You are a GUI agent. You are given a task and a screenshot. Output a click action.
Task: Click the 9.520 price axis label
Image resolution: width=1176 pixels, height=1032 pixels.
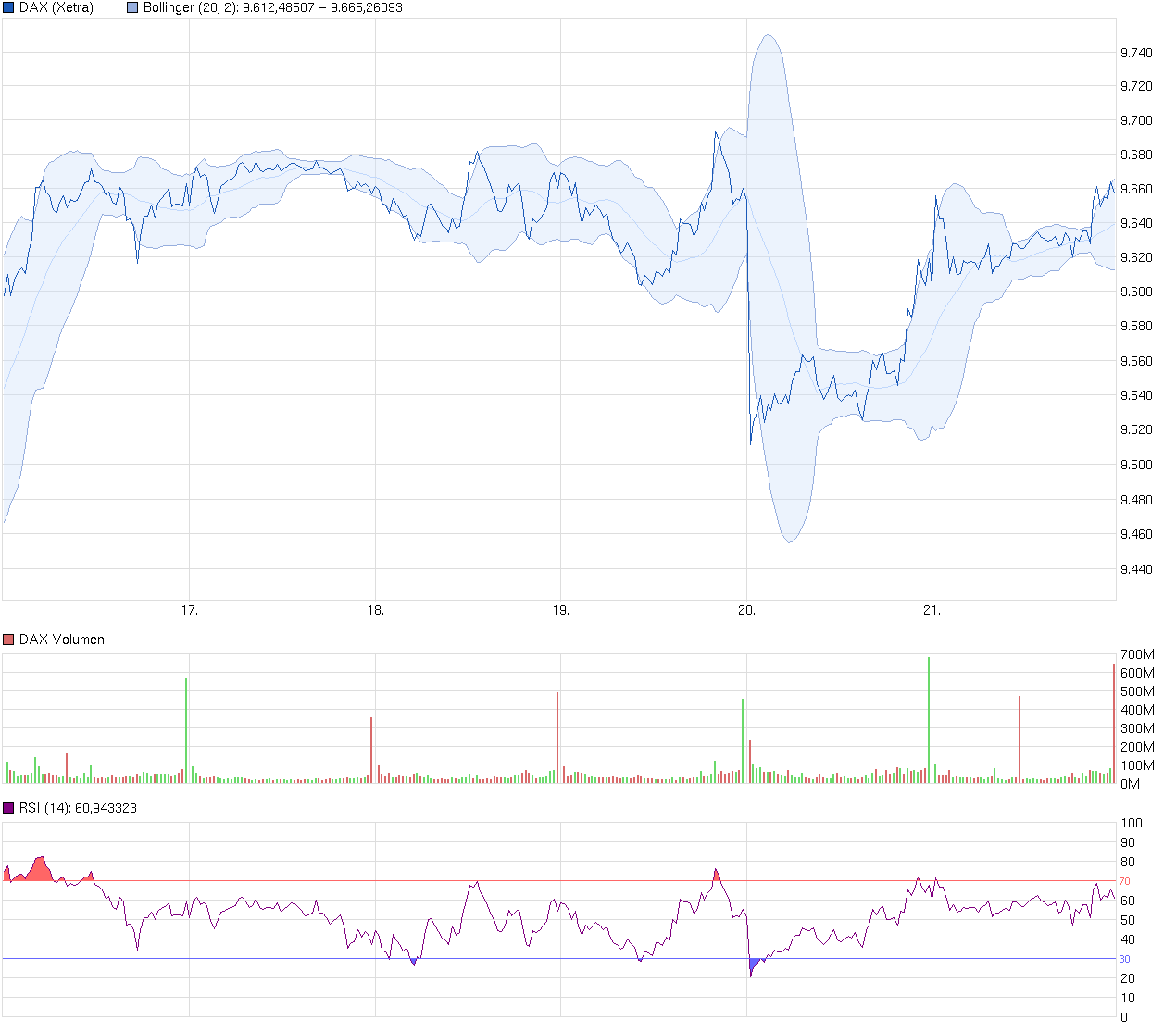tap(1136, 429)
